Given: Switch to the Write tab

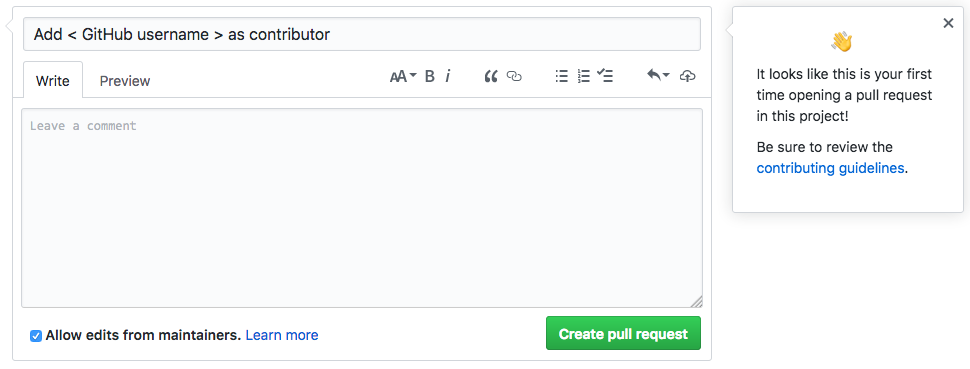Looking at the screenshot, I should point(53,80).
